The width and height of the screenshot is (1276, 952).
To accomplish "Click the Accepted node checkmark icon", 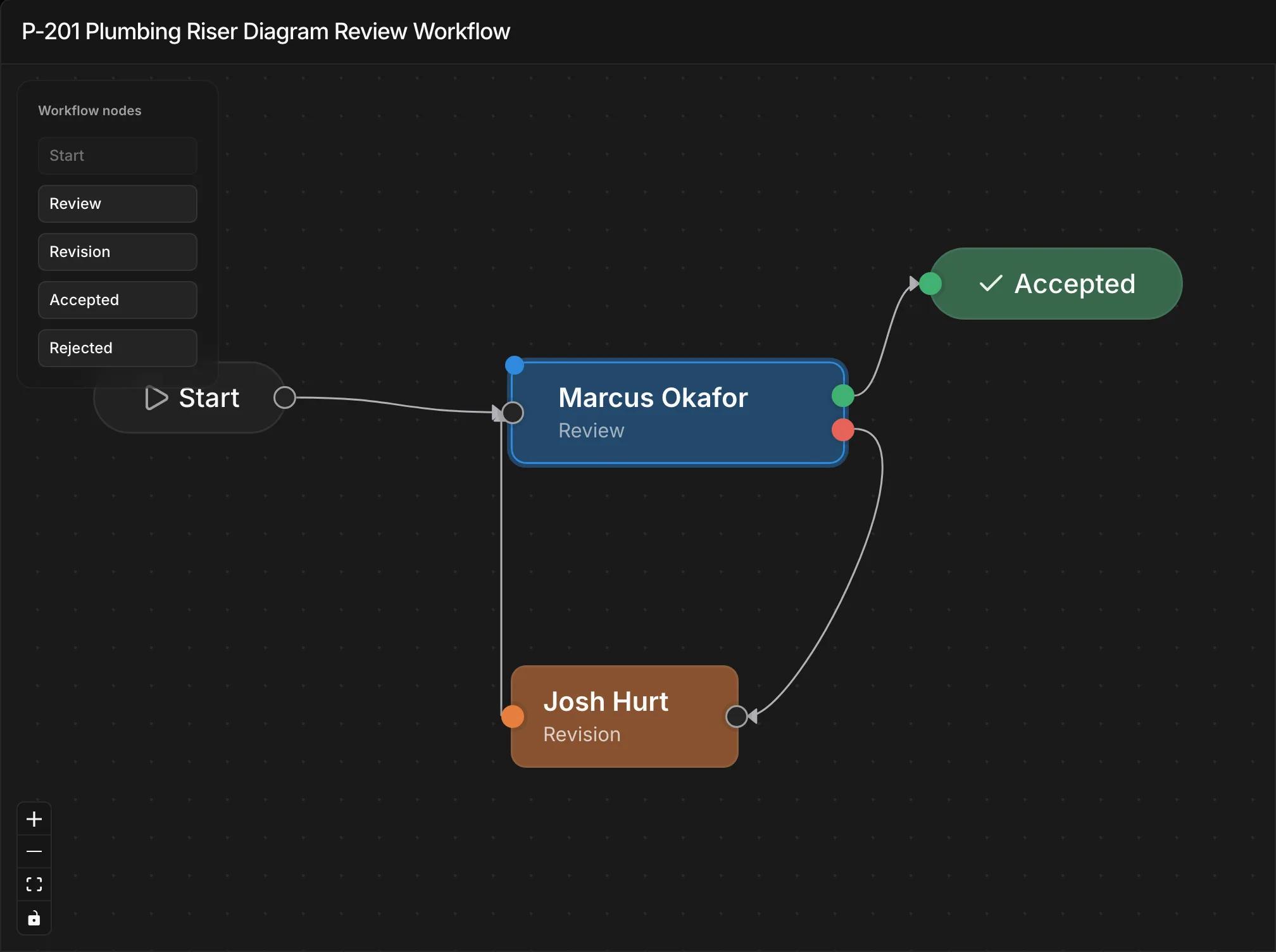I will [x=991, y=284].
